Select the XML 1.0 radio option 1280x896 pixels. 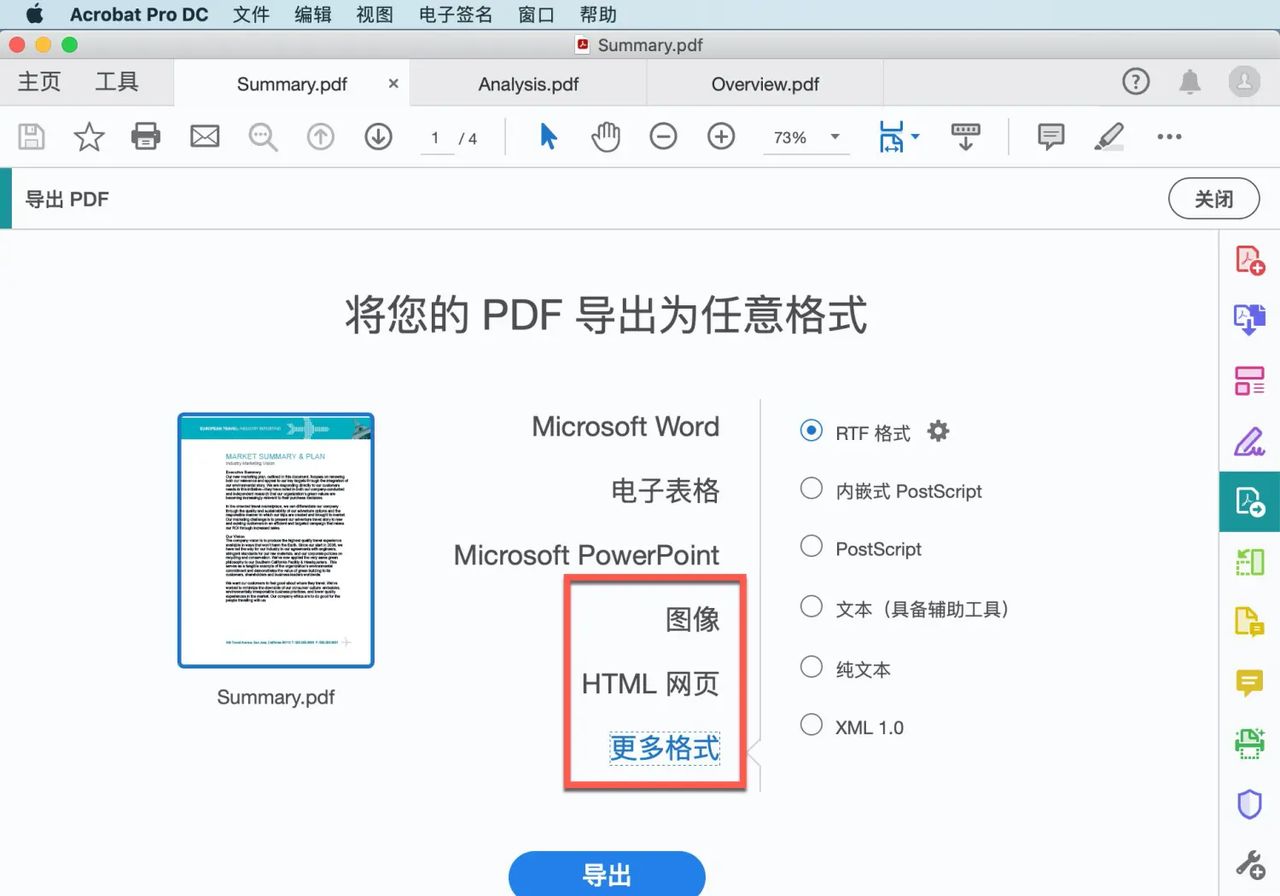811,725
